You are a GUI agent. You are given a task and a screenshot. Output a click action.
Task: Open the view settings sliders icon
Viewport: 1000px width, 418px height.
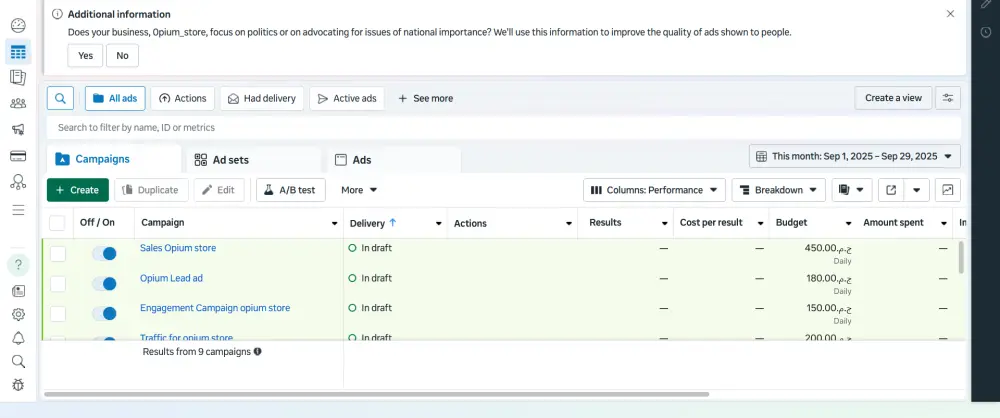point(947,98)
